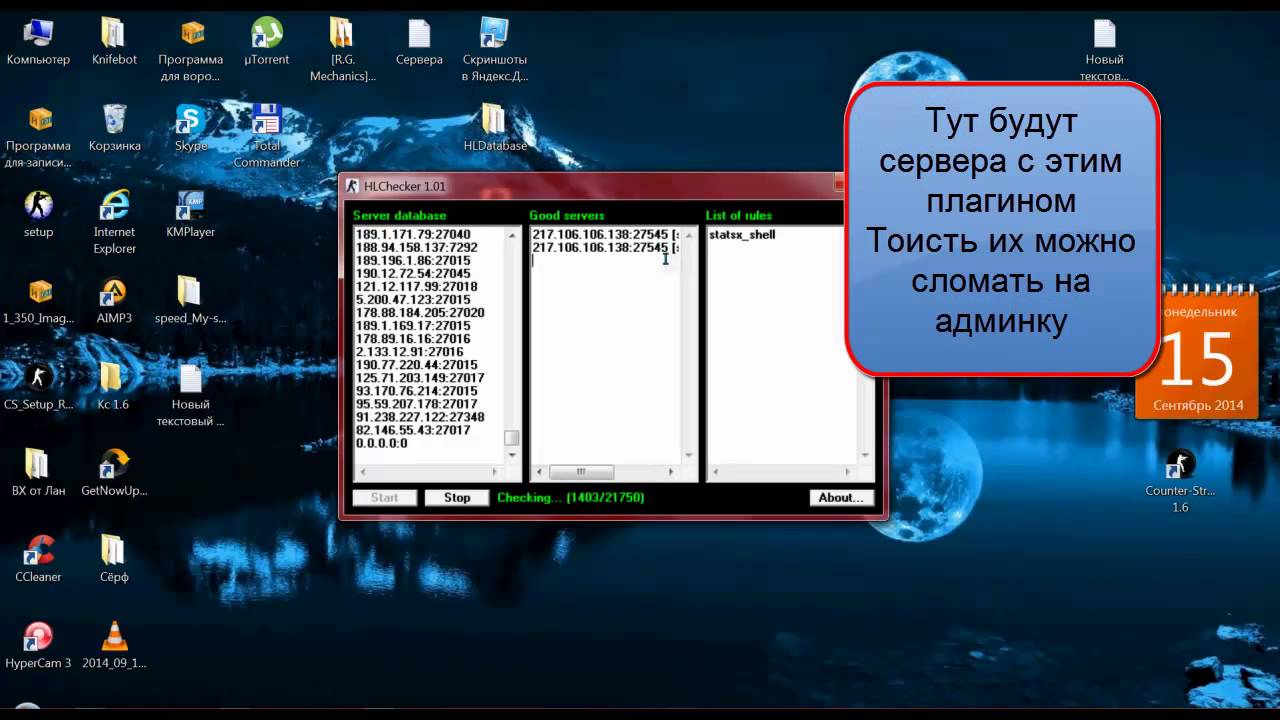Select server 190.12.72.54:27045
The image size is (1280, 720).
413,274
